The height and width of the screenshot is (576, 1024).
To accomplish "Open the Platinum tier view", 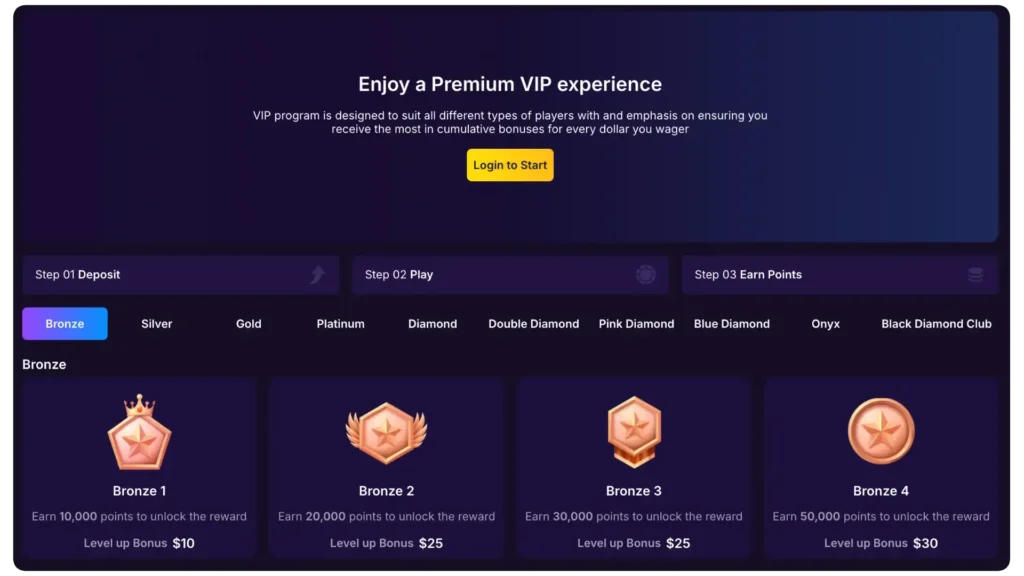I will pos(340,323).
